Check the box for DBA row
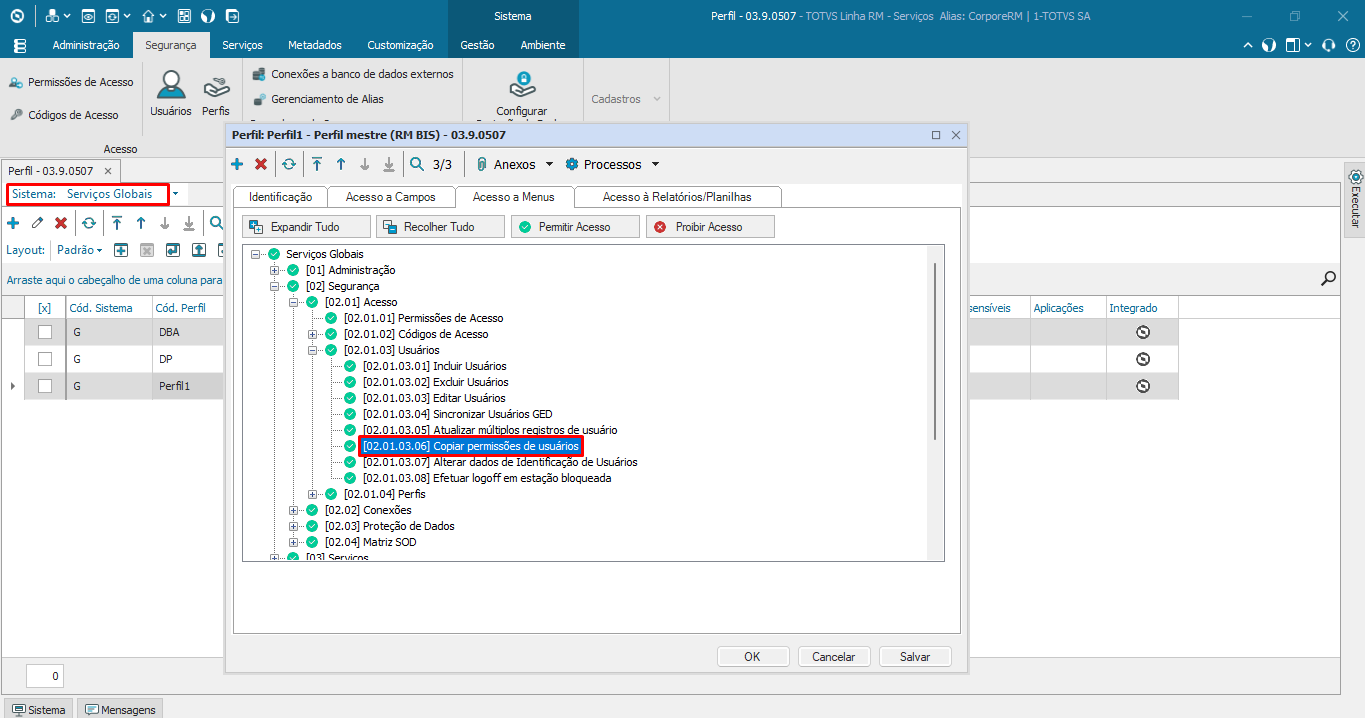 44,332
